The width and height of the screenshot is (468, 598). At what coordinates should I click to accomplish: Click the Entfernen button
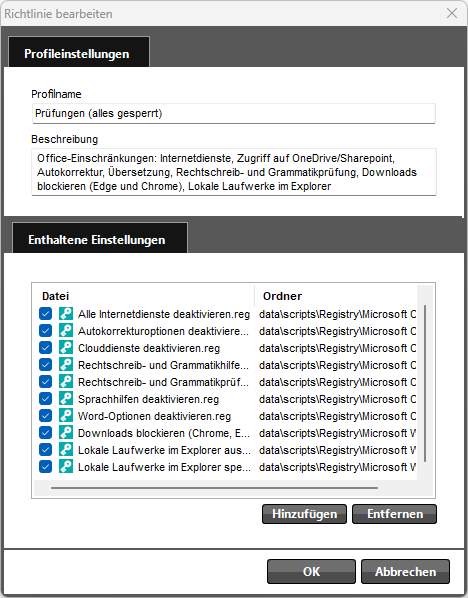394,514
